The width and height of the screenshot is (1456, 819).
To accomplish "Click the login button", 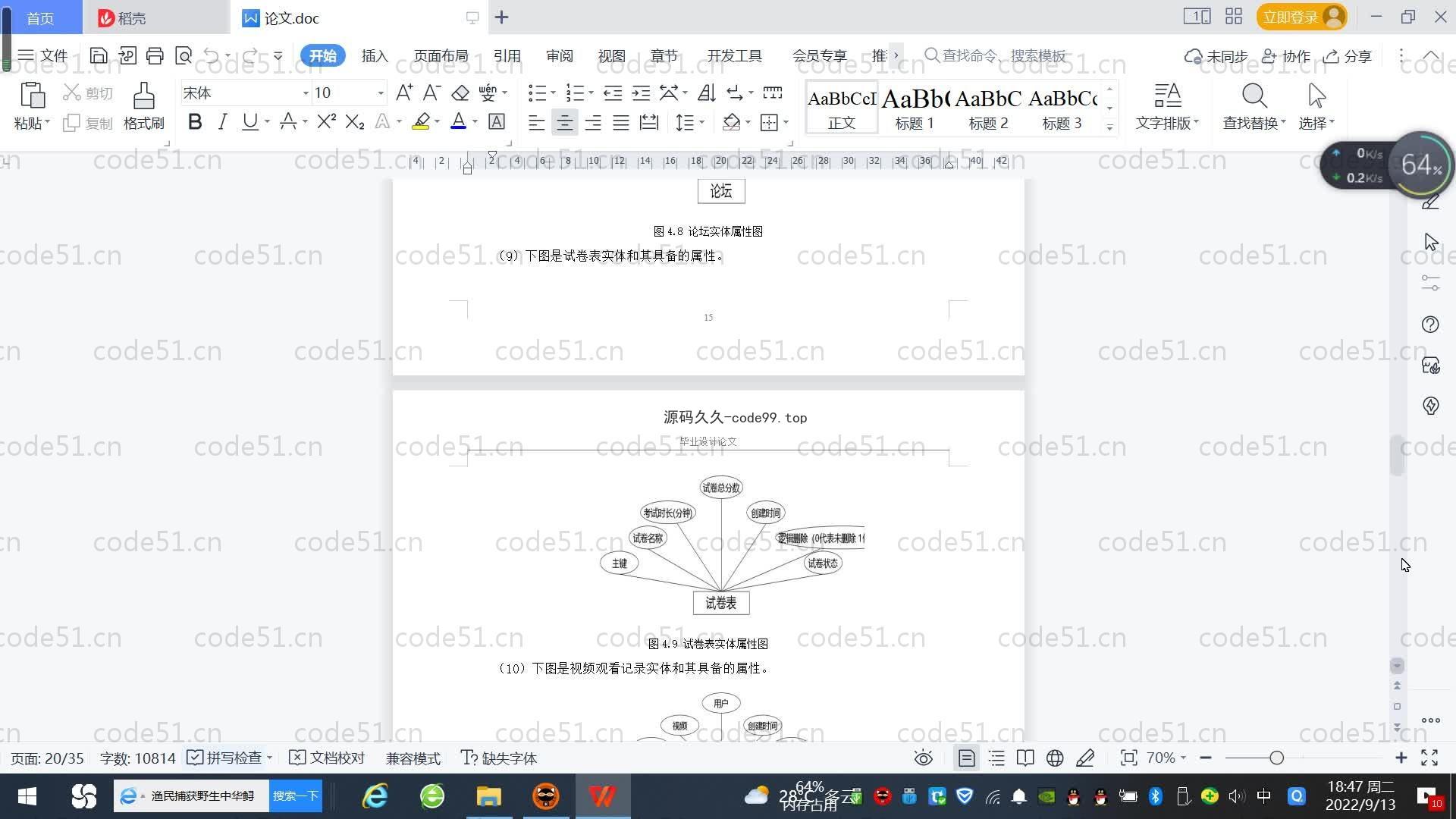I will pyautogui.click(x=1301, y=17).
